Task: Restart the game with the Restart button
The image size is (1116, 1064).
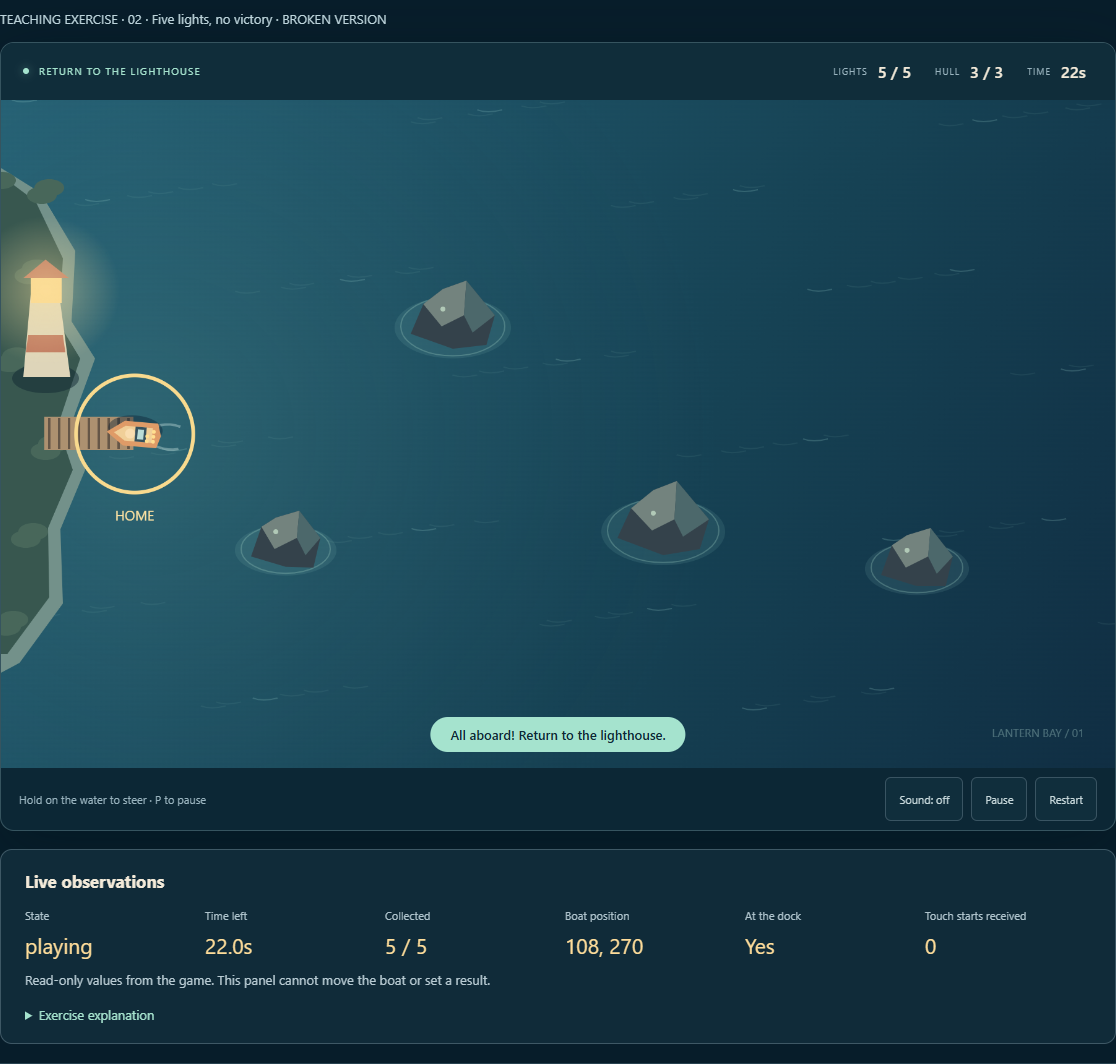Action: 1065,799
